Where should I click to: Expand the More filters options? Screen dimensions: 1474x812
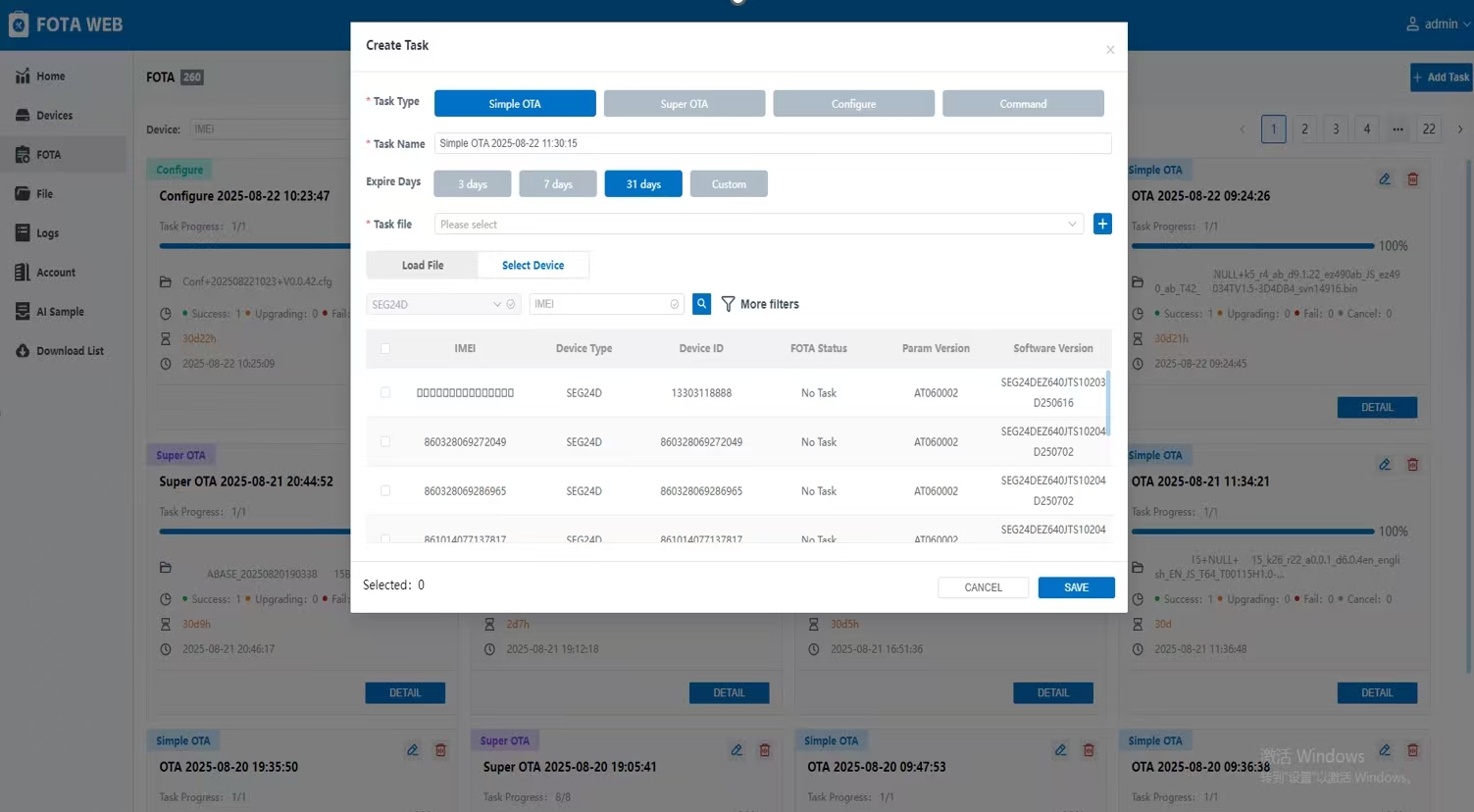(x=760, y=304)
